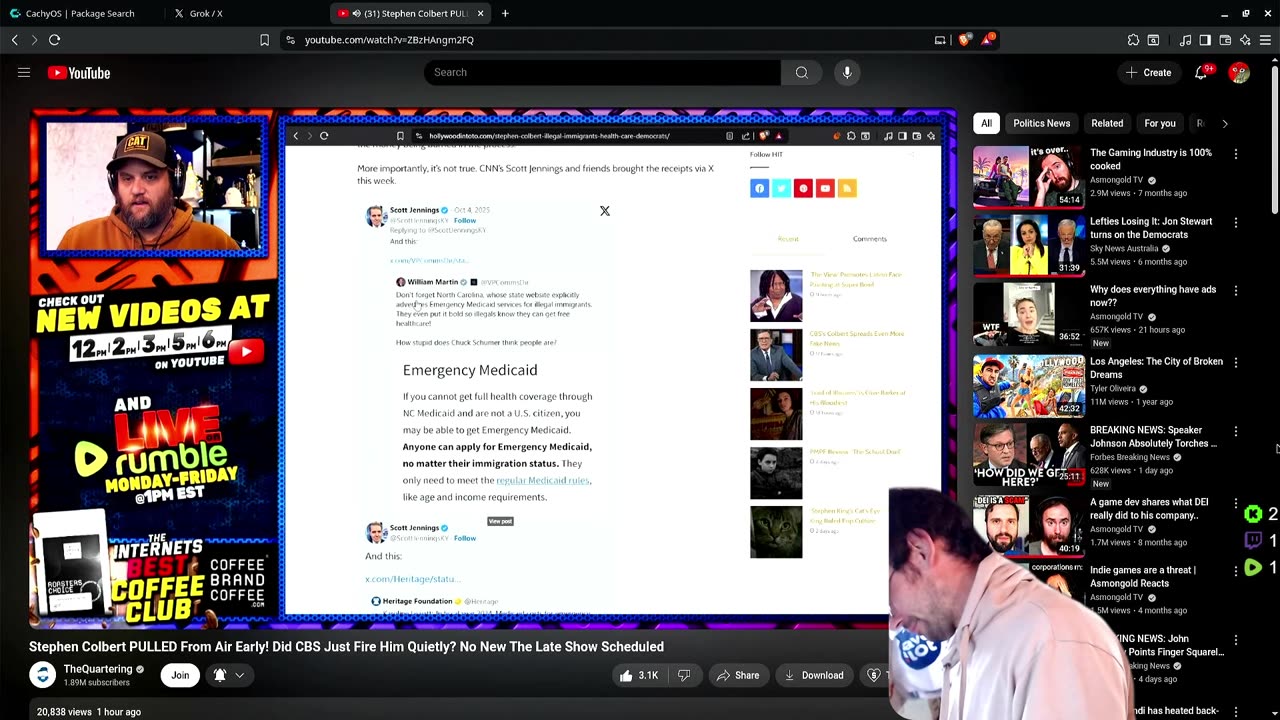The height and width of the screenshot is (720, 1280).
Task: Click '20,838 views 1 hour ago' text
Action: pyautogui.click(x=89, y=712)
